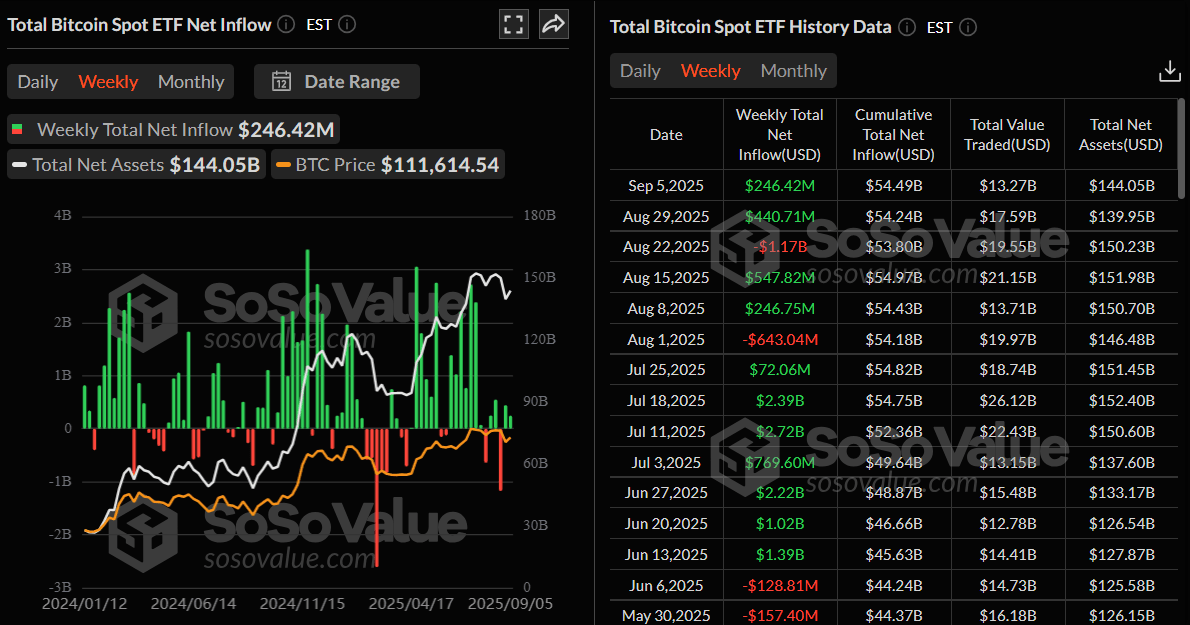Click info icon beside Net Inflow title
Viewport: 1190px width, 625px height.
(286, 25)
